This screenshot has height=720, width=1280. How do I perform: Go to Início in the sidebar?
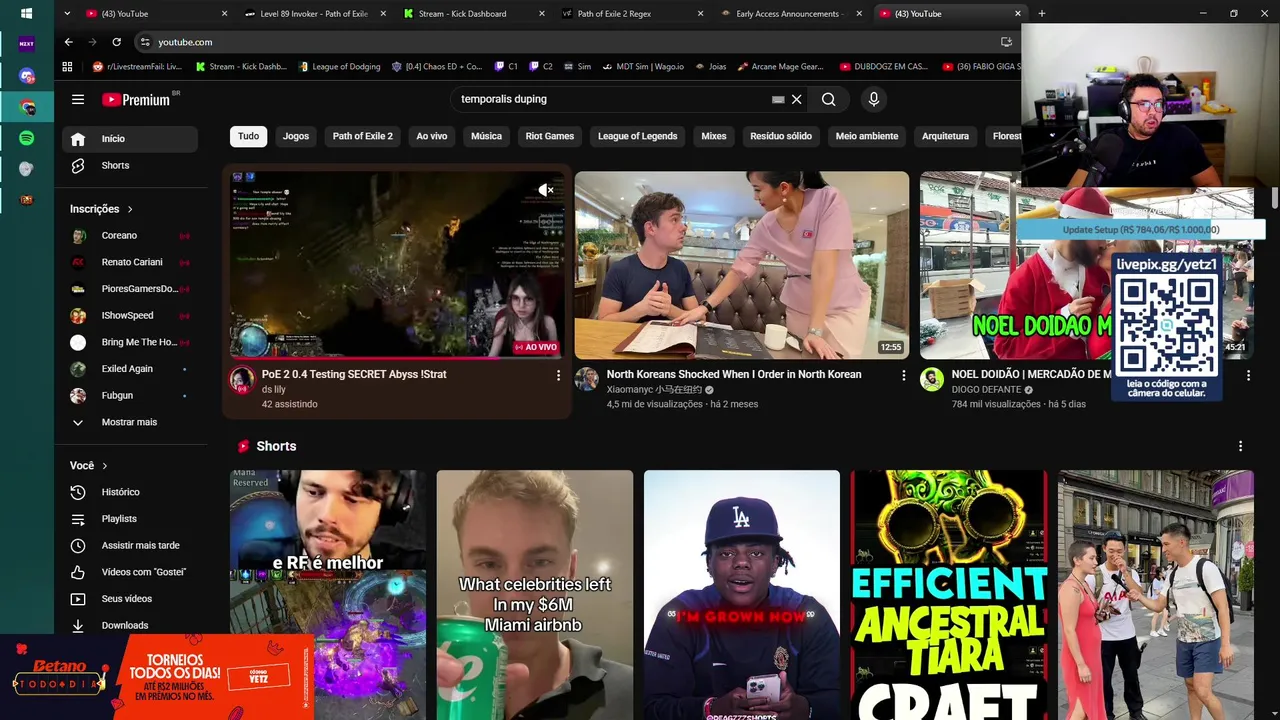130,139
